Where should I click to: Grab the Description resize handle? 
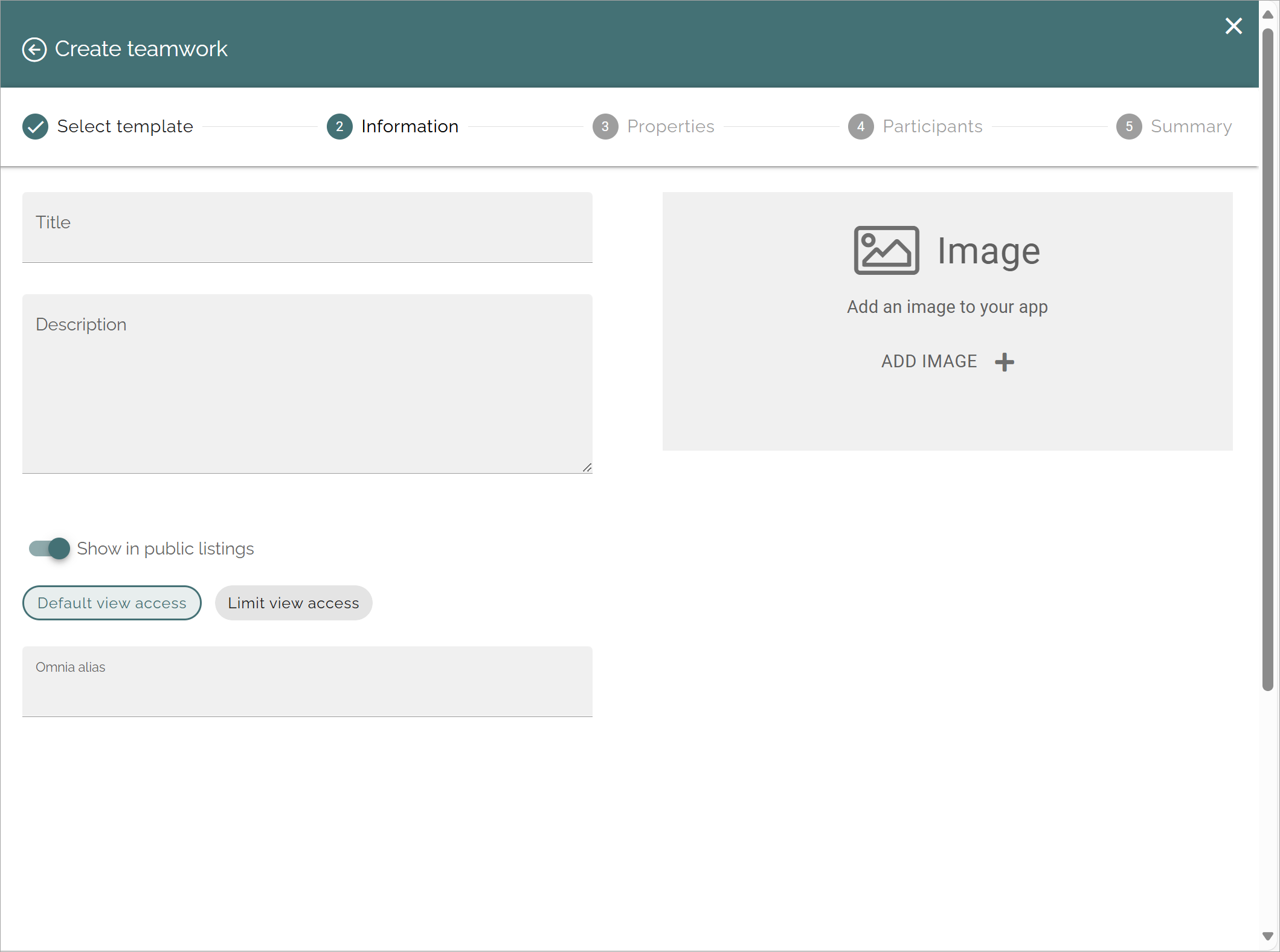coord(587,468)
